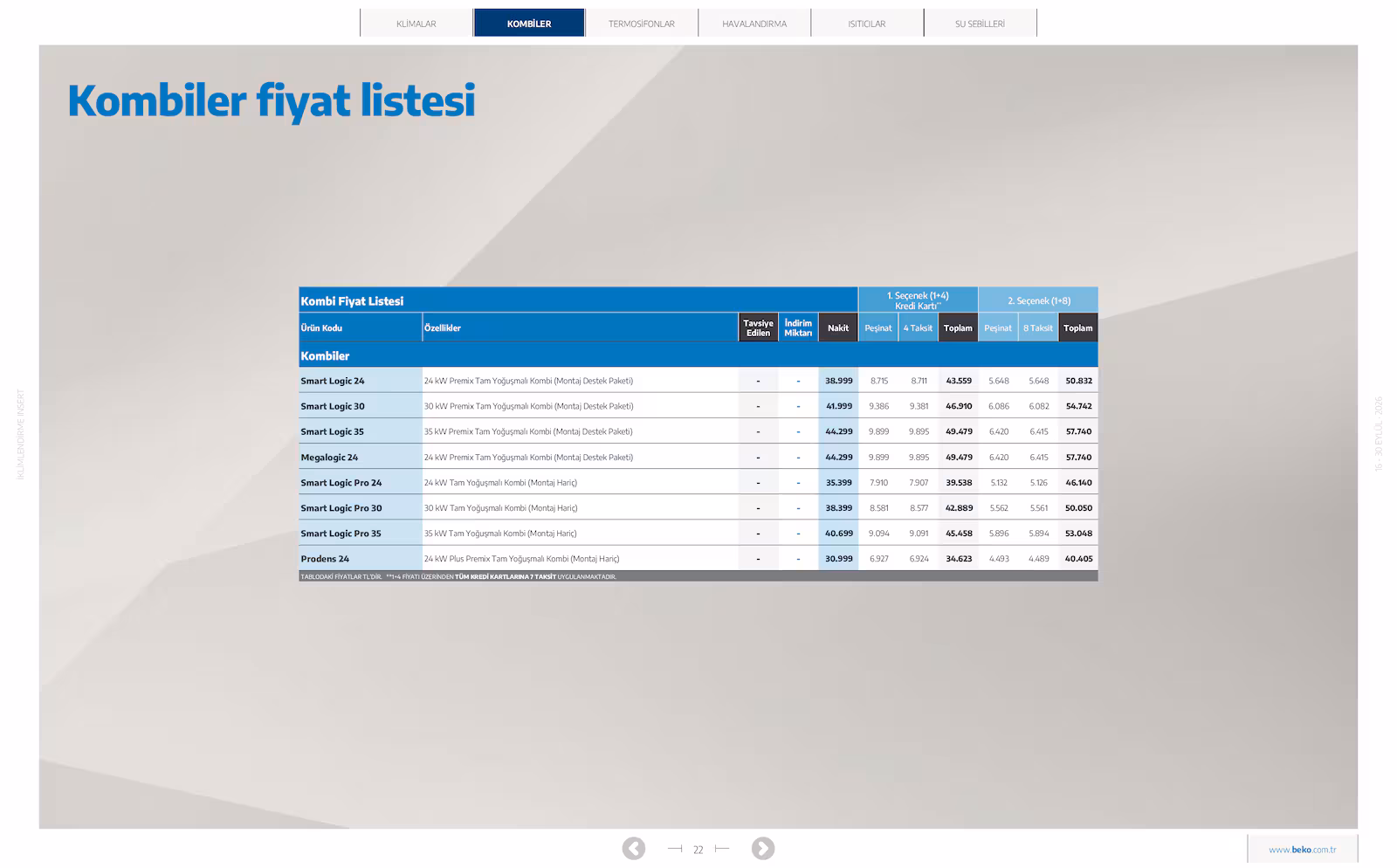The width and height of the screenshot is (1397, 868).
Task: Click cash price 38.999 for Smart Logic 24
Action: (x=839, y=381)
